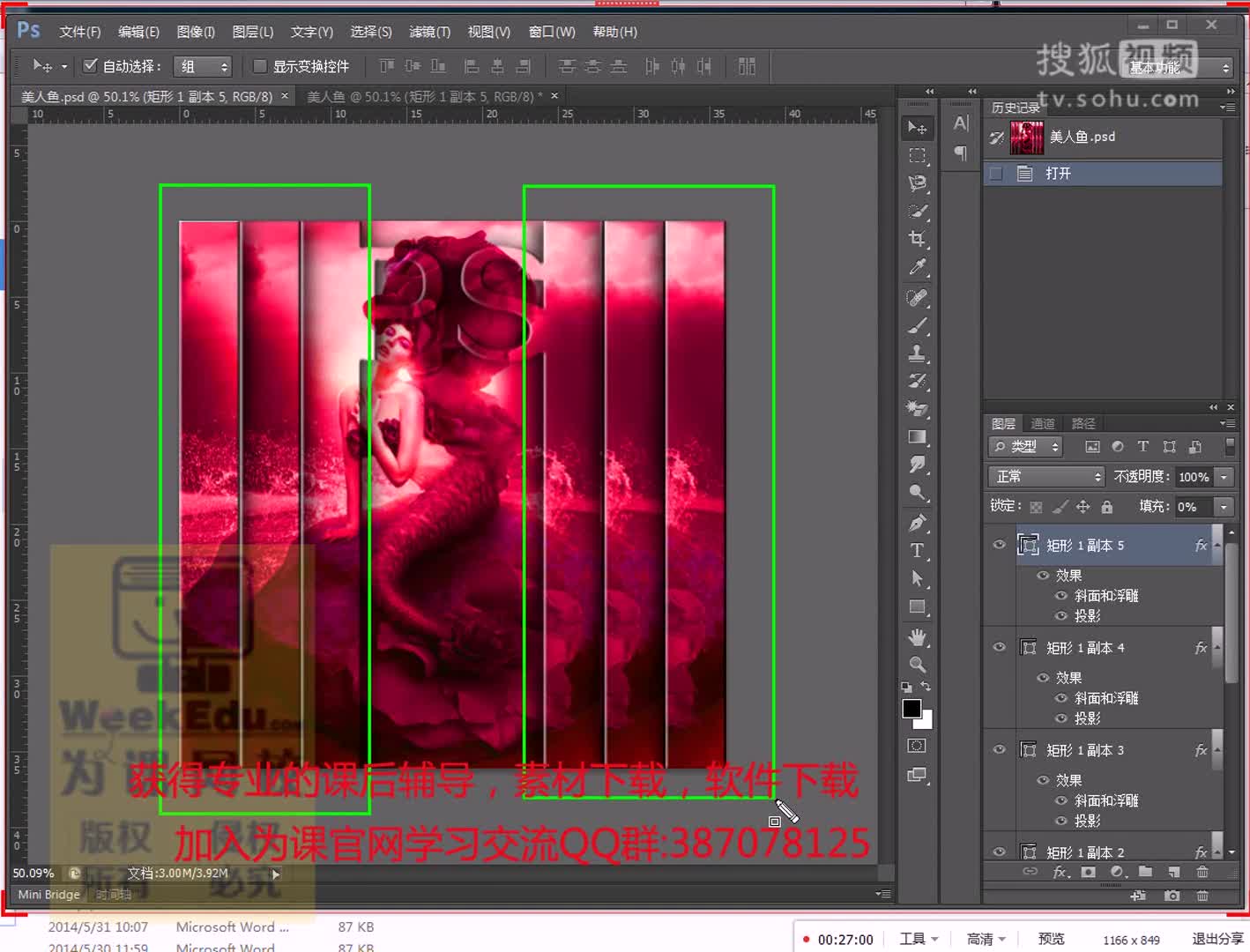Open the 窗口(W) menu
Viewport: 1250px width, 952px height.
coord(552,32)
